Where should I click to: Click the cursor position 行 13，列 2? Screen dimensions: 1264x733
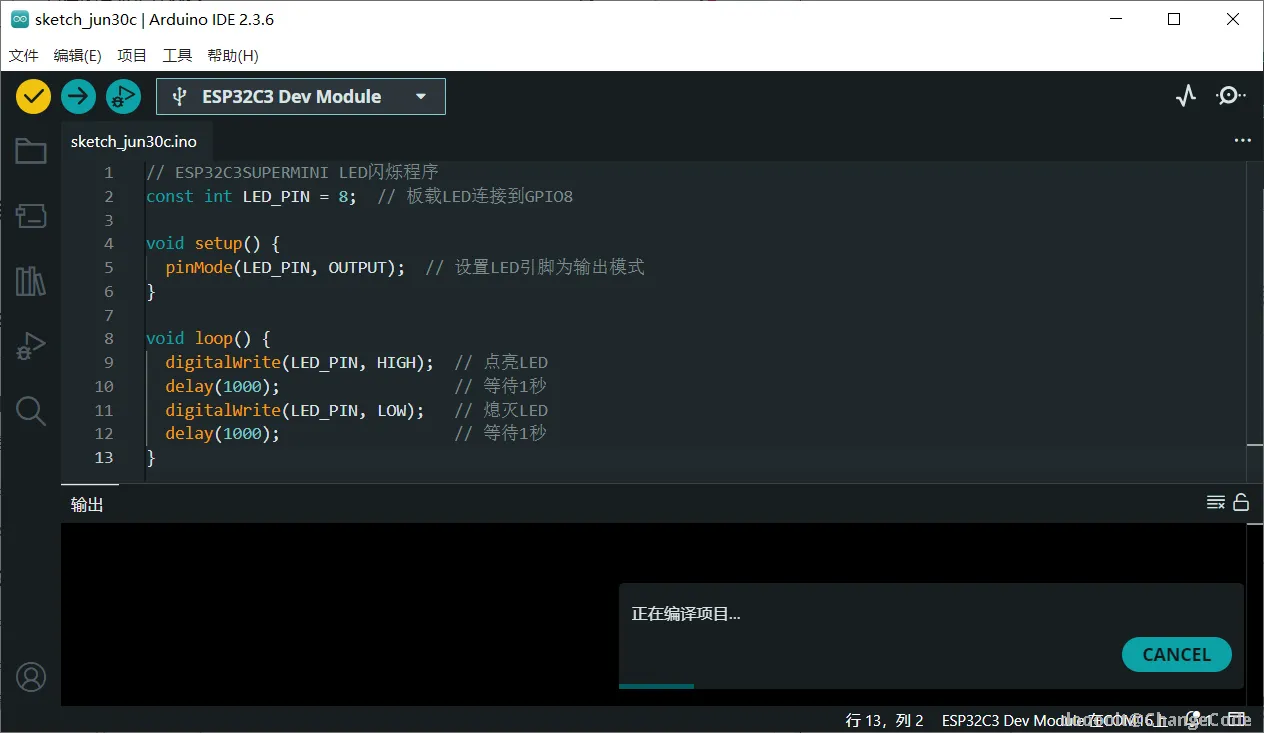pos(885,720)
